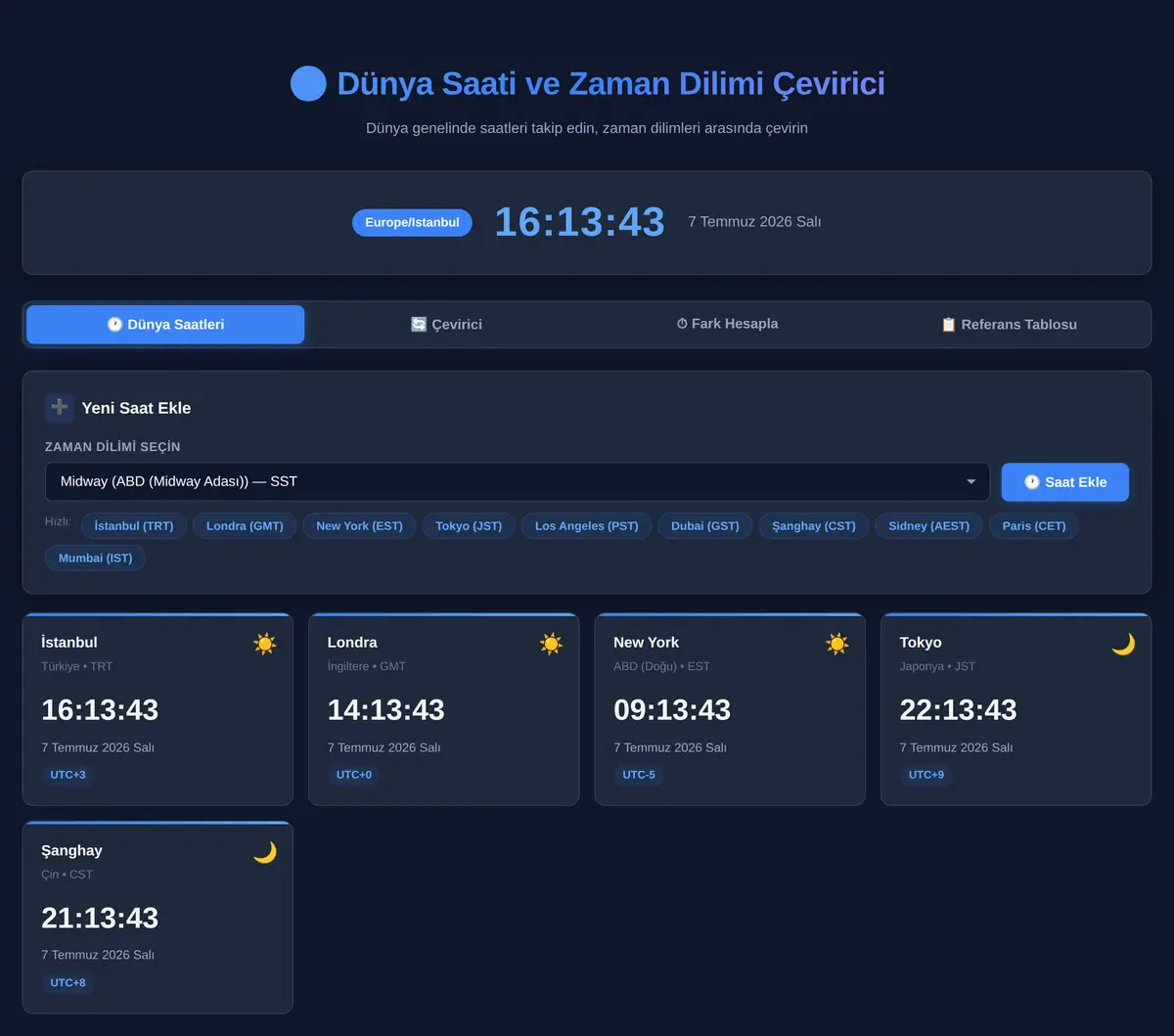Screen dimensions: 1174x1036
Task: Click the Europe/Istanbul zone badge
Action: [412, 223]
